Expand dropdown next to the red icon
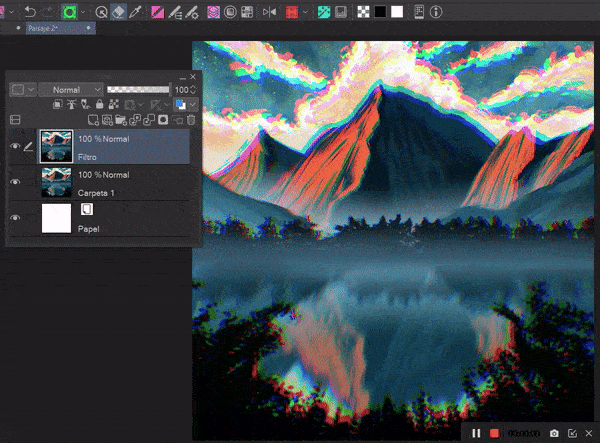Image resolution: width=600 pixels, height=443 pixels. tap(305, 12)
